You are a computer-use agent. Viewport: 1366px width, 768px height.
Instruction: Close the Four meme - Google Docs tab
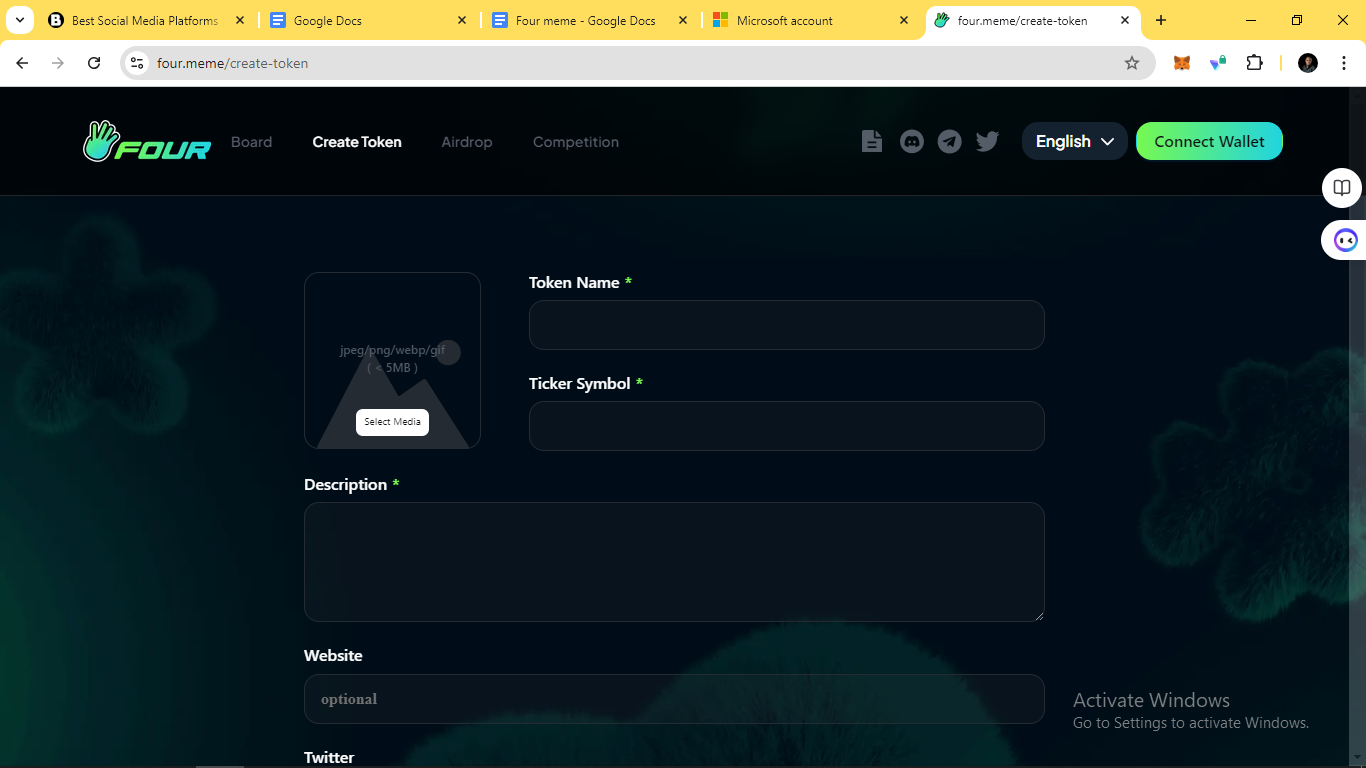click(683, 20)
